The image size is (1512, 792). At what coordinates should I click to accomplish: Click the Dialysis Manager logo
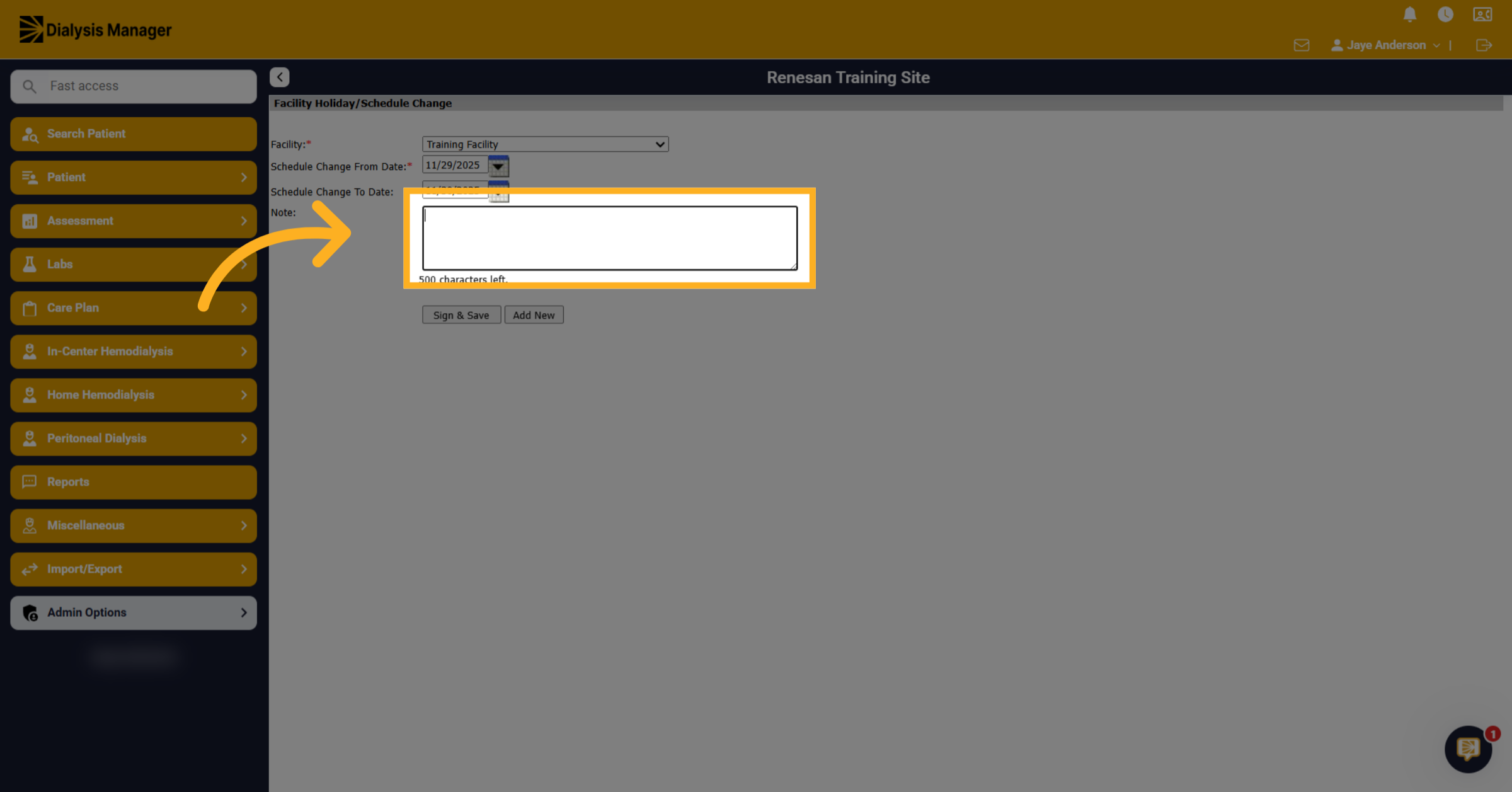click(x=95, y=30)
